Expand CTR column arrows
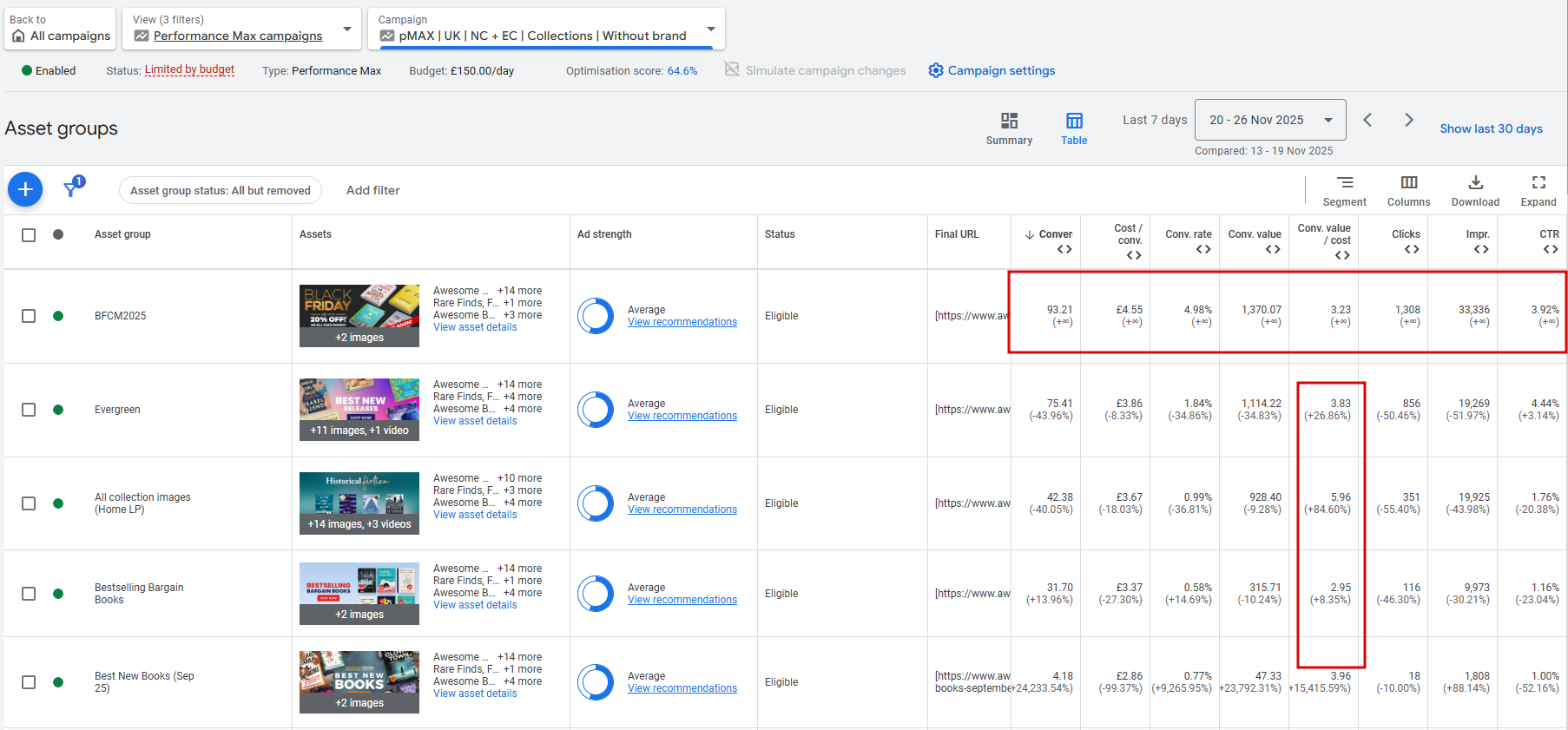The image size is (1568, 730). tap(1551, 249)
